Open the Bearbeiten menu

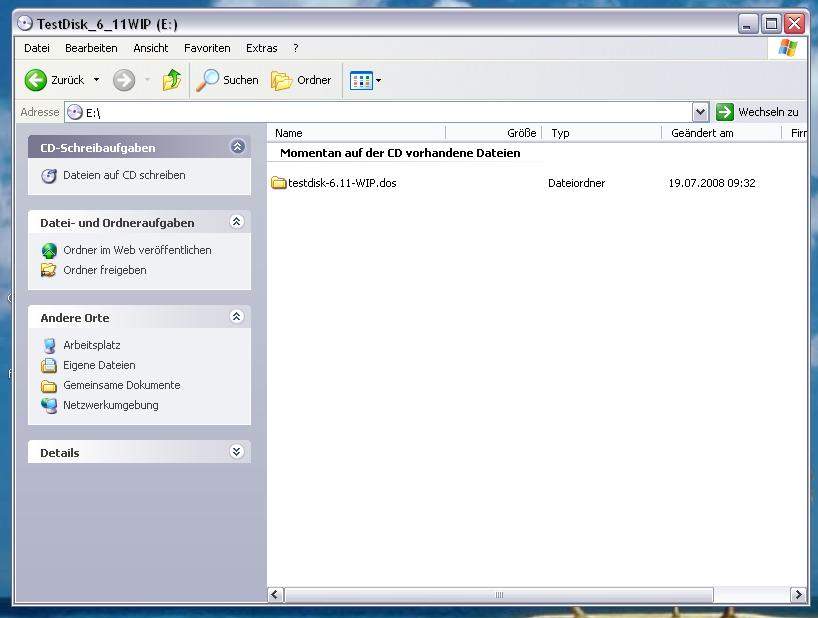point(91,48)
